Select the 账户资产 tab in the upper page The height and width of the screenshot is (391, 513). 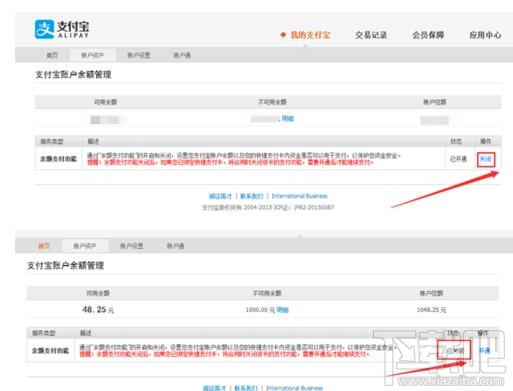pos(92,55)
